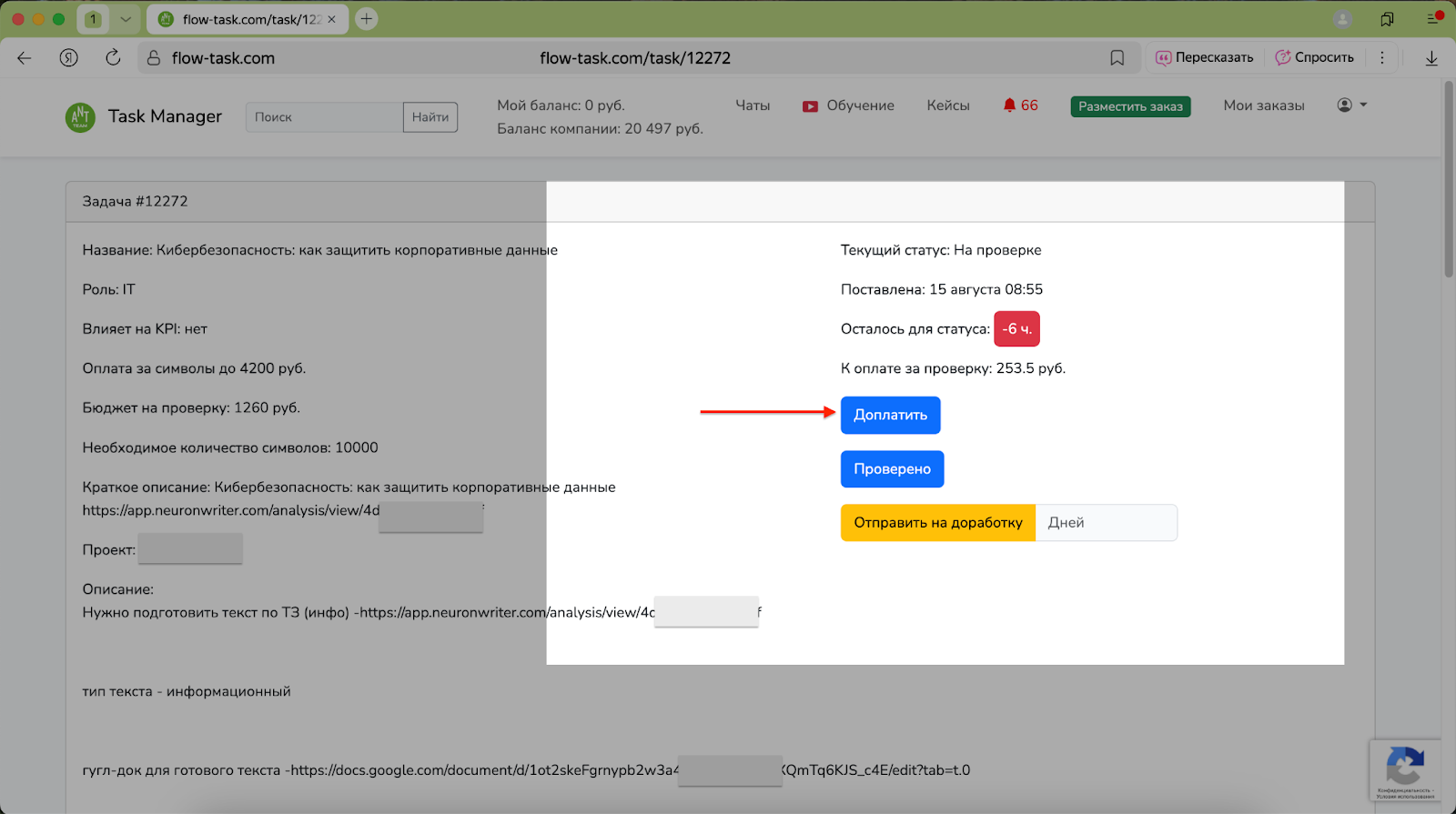Viewport: 1456px width, 814px height.
Task: Click the browser back arrow
Action: [x=25, y=58]
